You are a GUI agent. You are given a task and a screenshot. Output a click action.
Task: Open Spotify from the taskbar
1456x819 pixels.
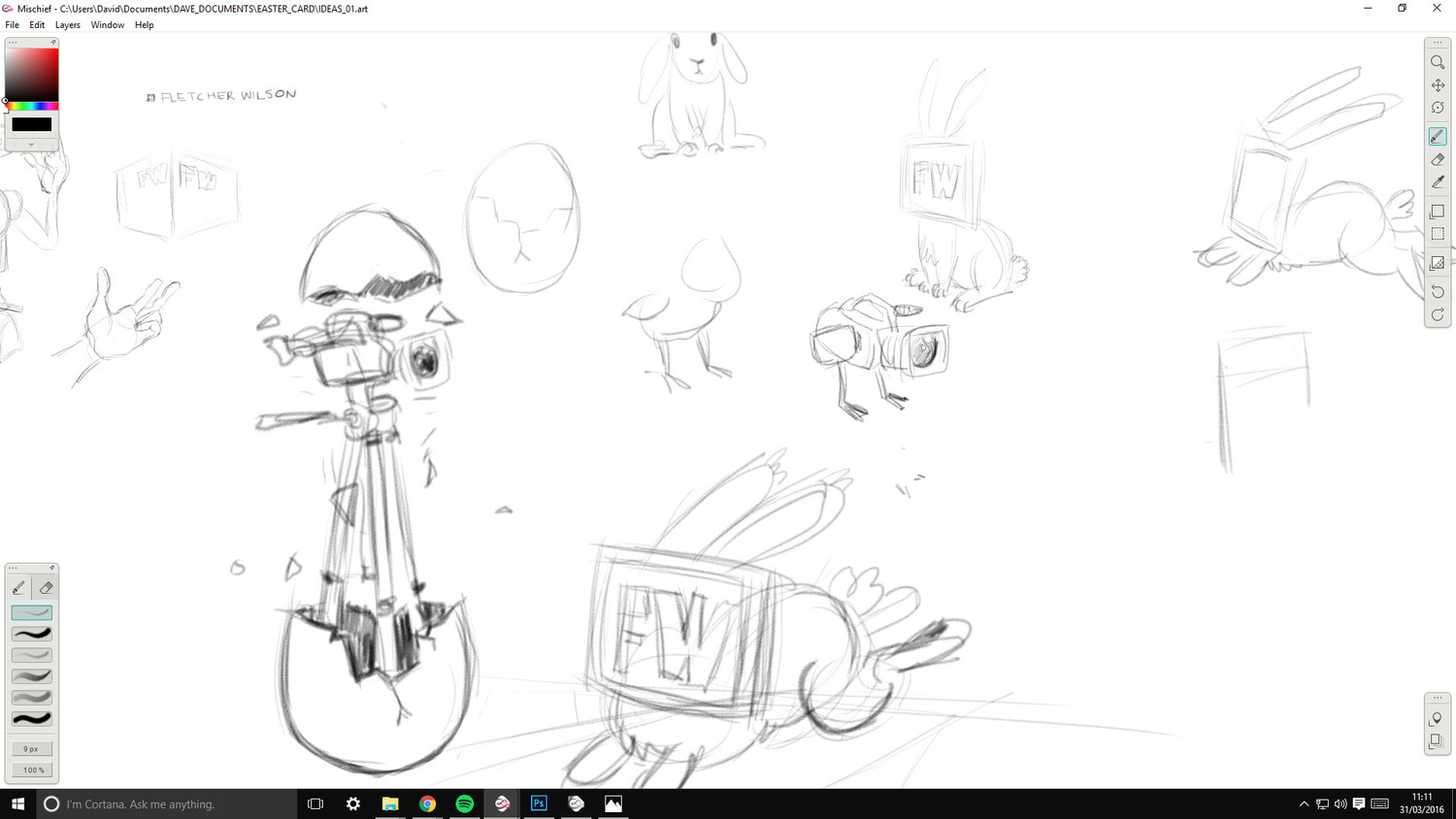tap(464, 803)
